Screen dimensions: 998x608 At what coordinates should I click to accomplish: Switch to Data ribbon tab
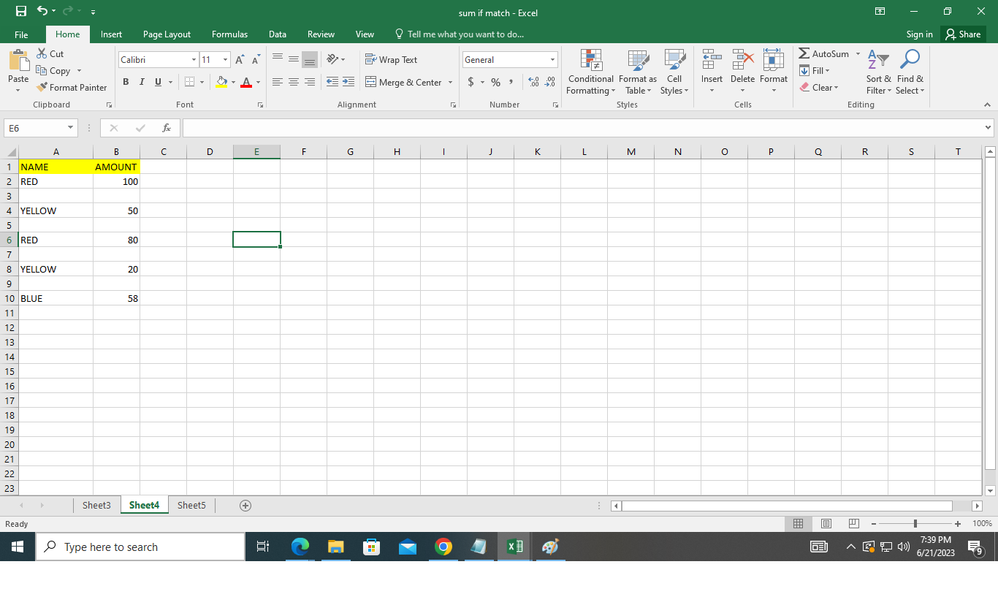coord(277,34)
